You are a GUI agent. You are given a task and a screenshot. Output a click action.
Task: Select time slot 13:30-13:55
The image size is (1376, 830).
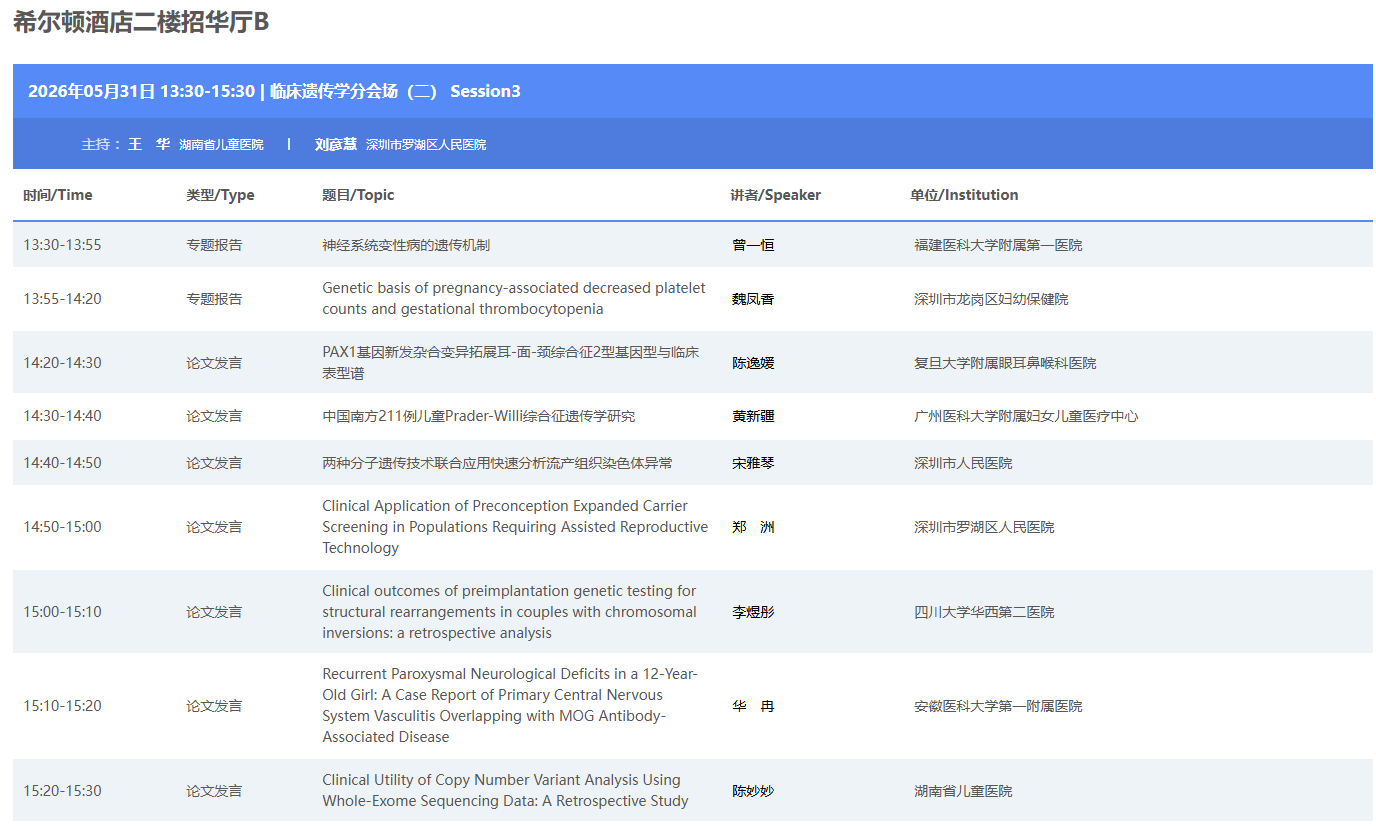[62, 245]
